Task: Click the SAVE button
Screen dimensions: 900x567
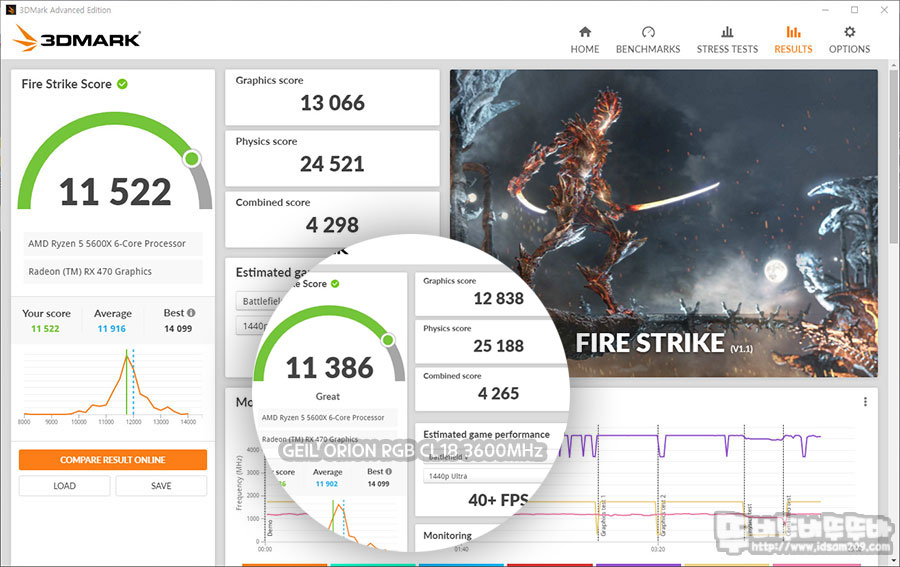Action: coord(161,486)
